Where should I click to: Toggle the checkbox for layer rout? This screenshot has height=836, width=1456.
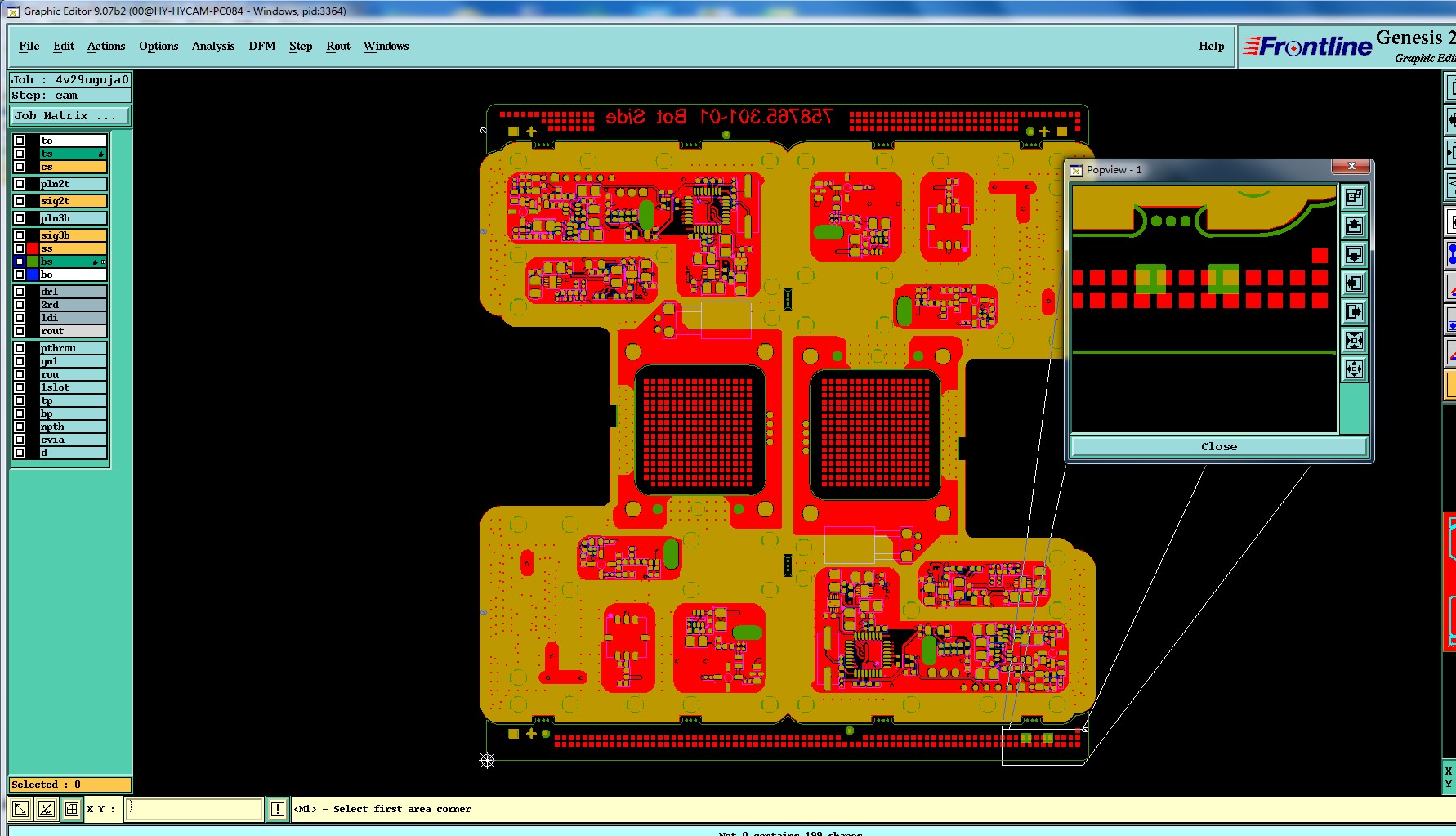pos(20,331)
